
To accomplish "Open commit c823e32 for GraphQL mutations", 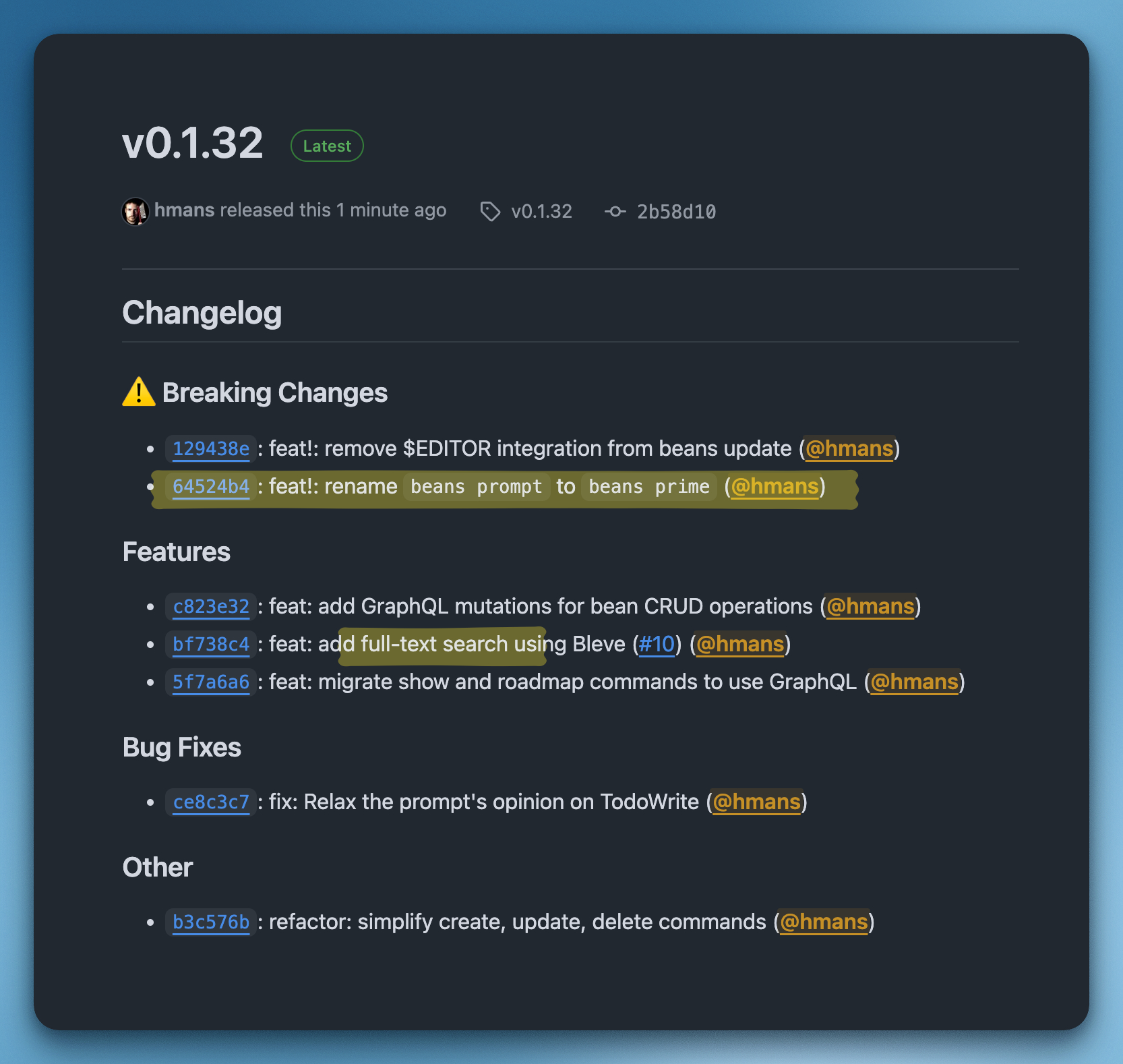I will point(211,607).
